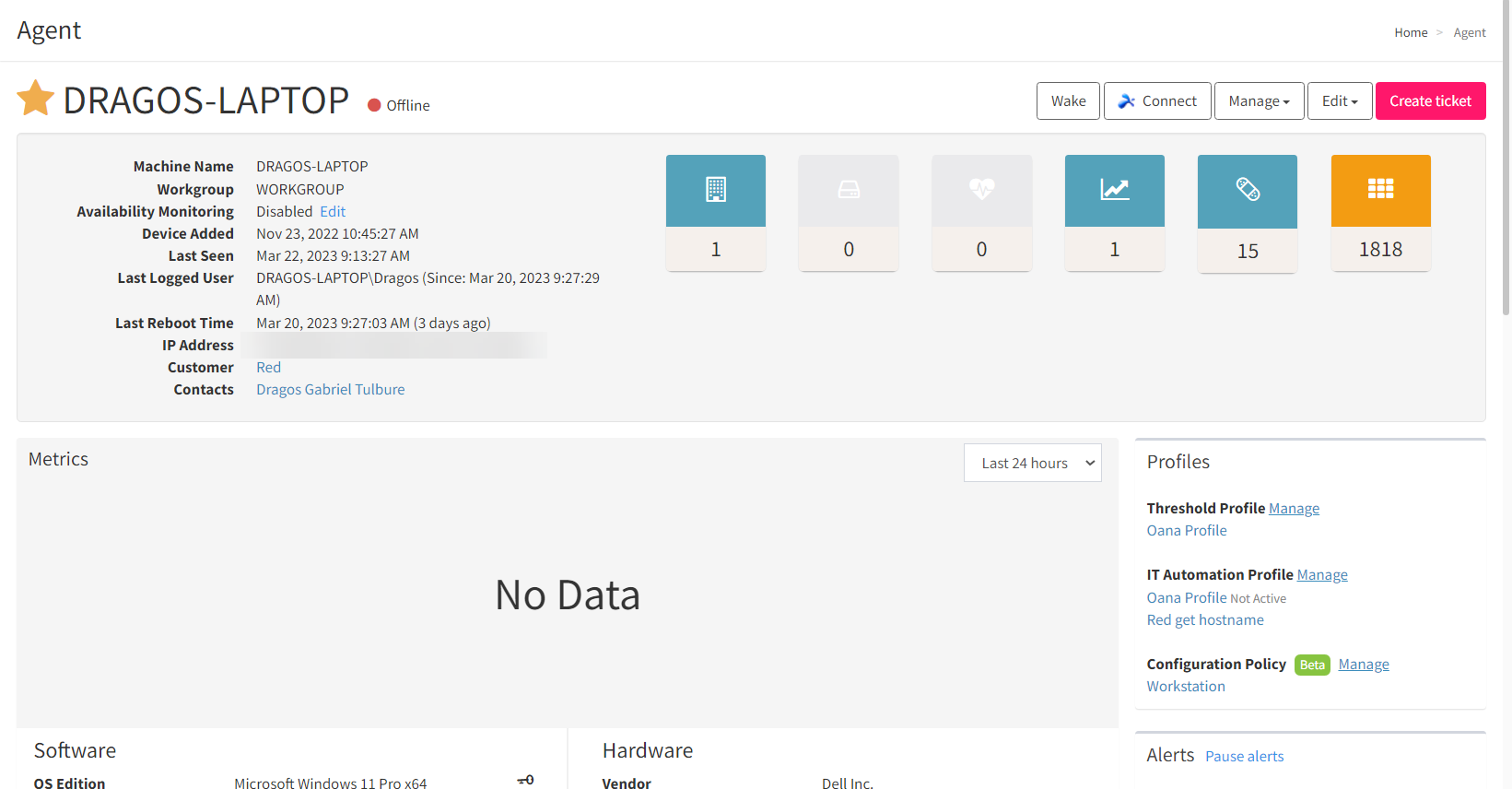Image resolution: width=1512 pixels, height=789 pixels.
Task: Click the Connect button
Action: (x=1157, y=101)
